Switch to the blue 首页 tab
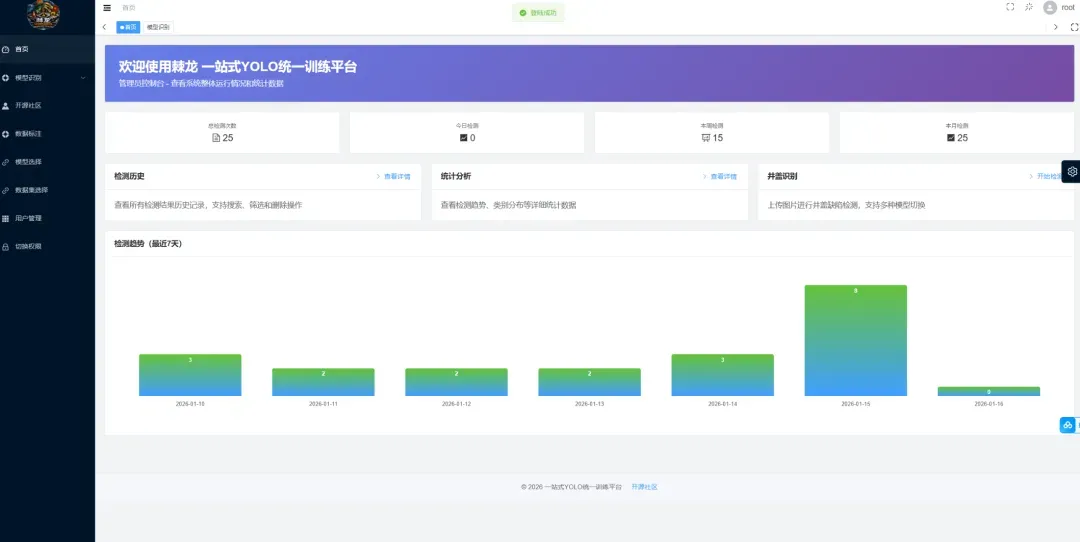Viewport: 1080px width, 542px height. (x=127, y=27)
